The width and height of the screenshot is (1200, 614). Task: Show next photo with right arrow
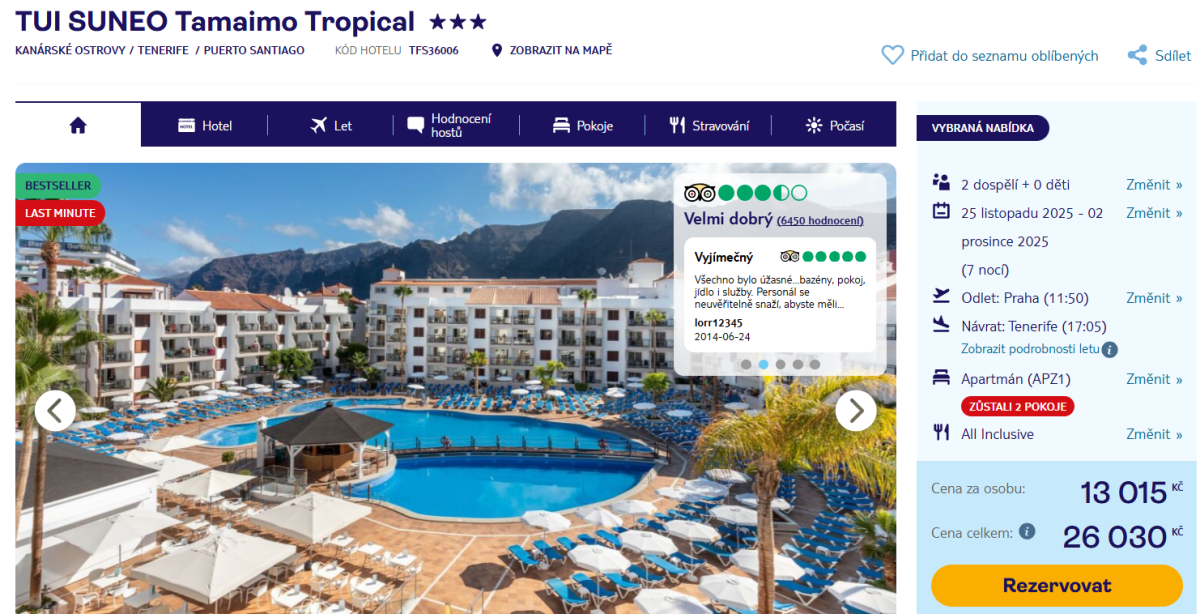pyautogui.click(x=856, y=410)
